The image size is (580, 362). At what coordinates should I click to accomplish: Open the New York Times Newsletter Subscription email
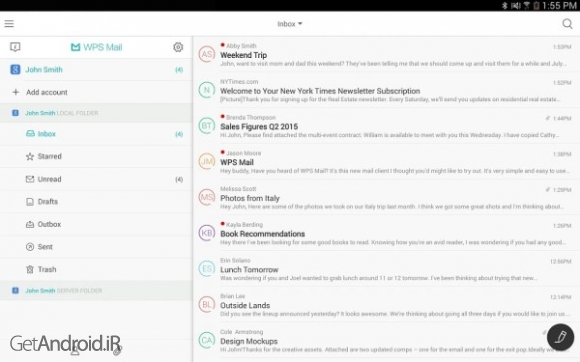(387, 90)
